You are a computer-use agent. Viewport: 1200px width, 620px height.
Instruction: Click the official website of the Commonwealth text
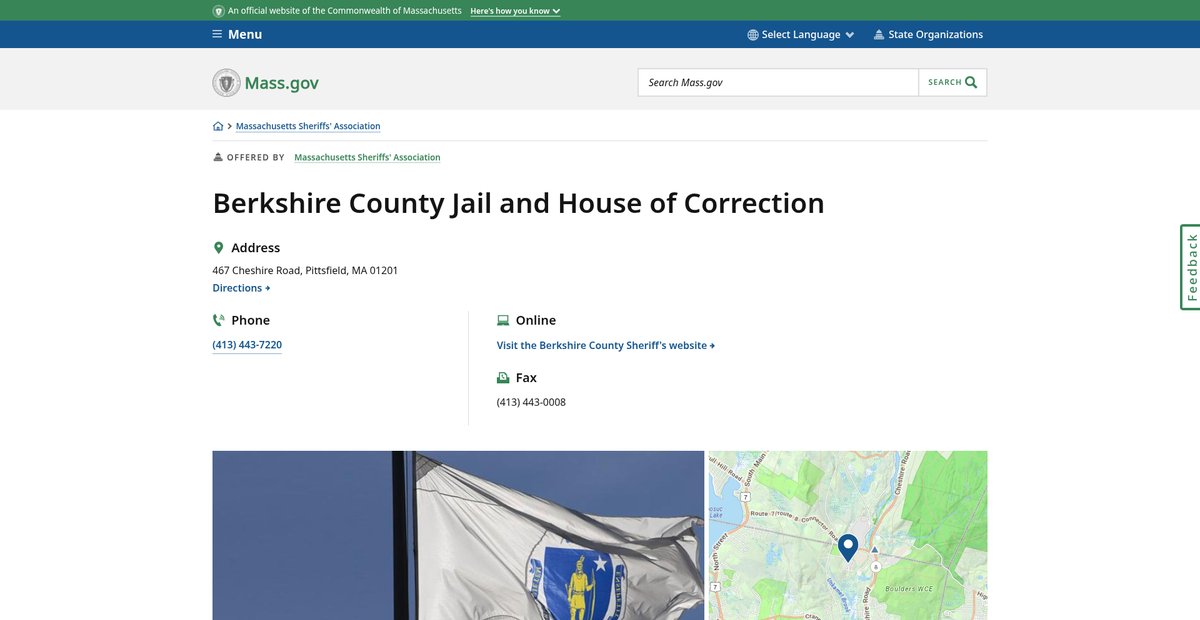pyautogui.click(x=345, y=11)
